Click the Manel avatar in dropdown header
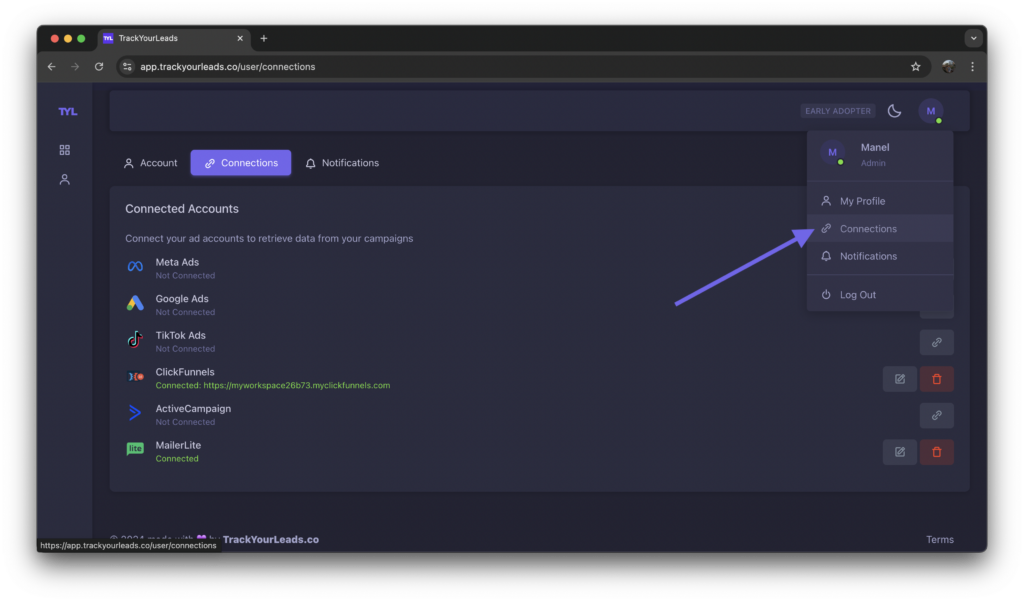Image resolution: width=1024 pixels, height=601 pixels. [x=833, y=153]
